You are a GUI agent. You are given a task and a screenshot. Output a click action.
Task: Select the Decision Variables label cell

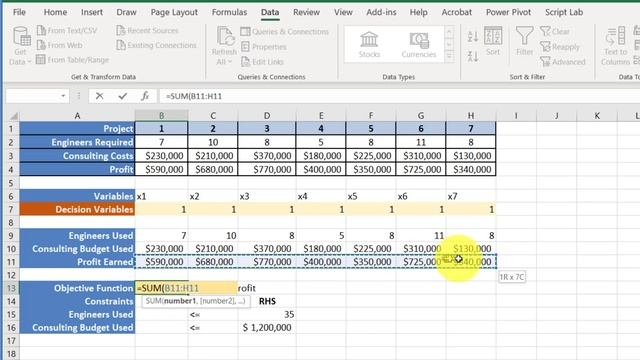[x=77, y=209]
